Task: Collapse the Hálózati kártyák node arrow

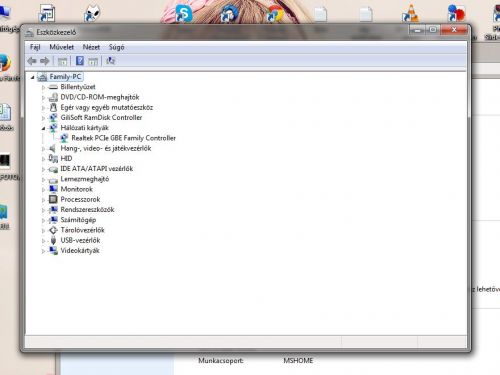Action: (x=43, y=128)
